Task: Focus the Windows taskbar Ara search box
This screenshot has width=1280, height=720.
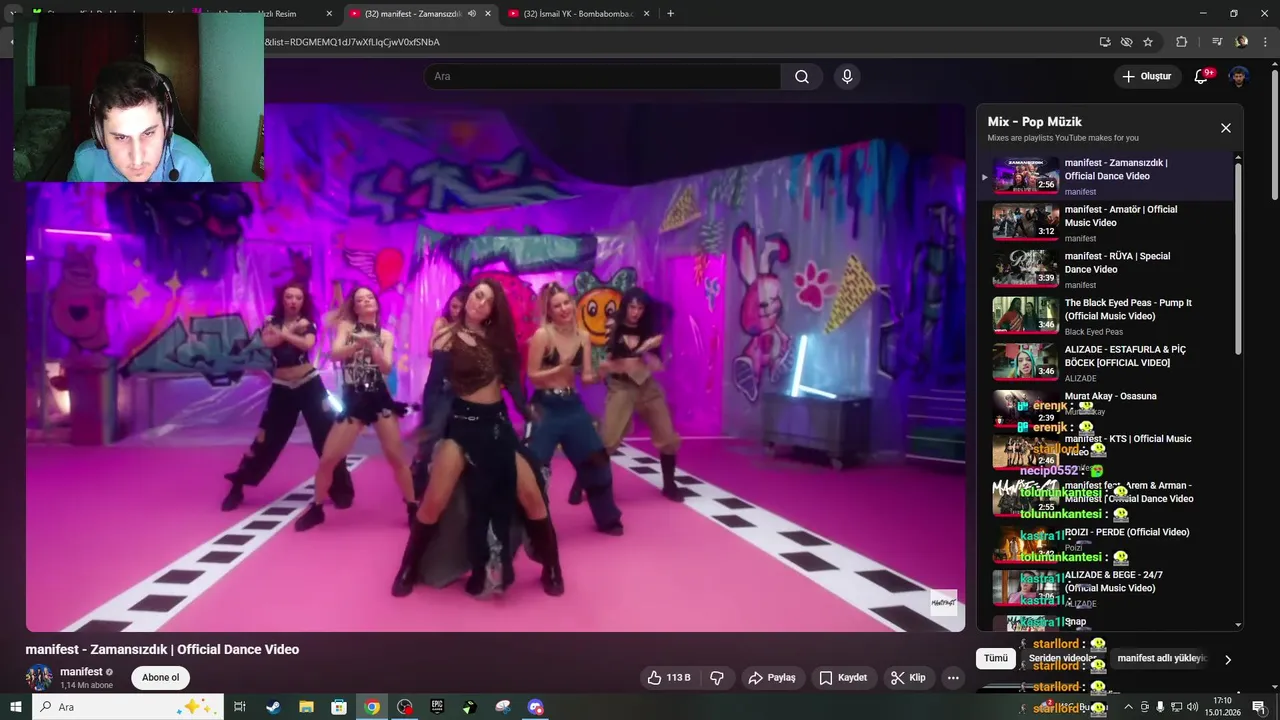Action: coord(129,707)
